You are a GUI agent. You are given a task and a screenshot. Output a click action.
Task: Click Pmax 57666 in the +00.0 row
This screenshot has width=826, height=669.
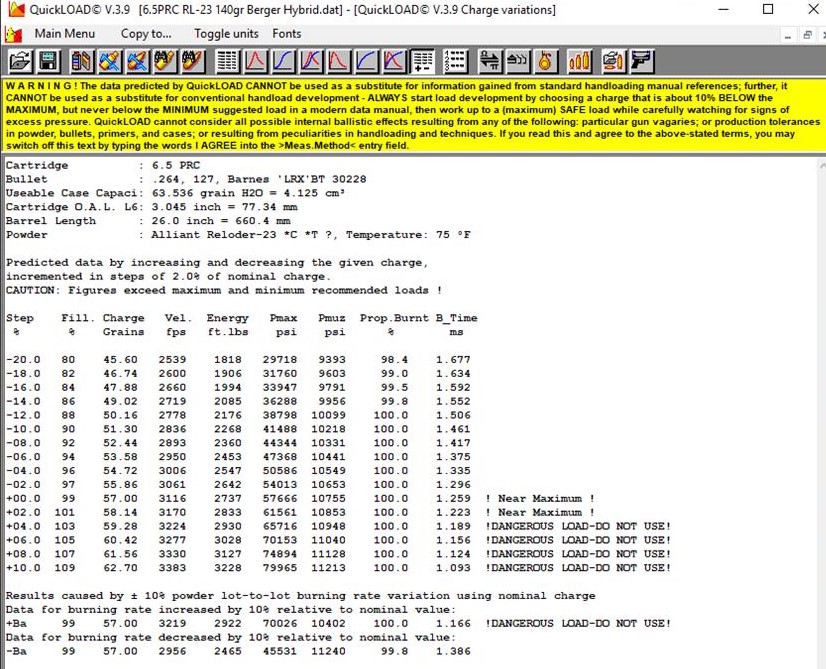coord(280,498)
